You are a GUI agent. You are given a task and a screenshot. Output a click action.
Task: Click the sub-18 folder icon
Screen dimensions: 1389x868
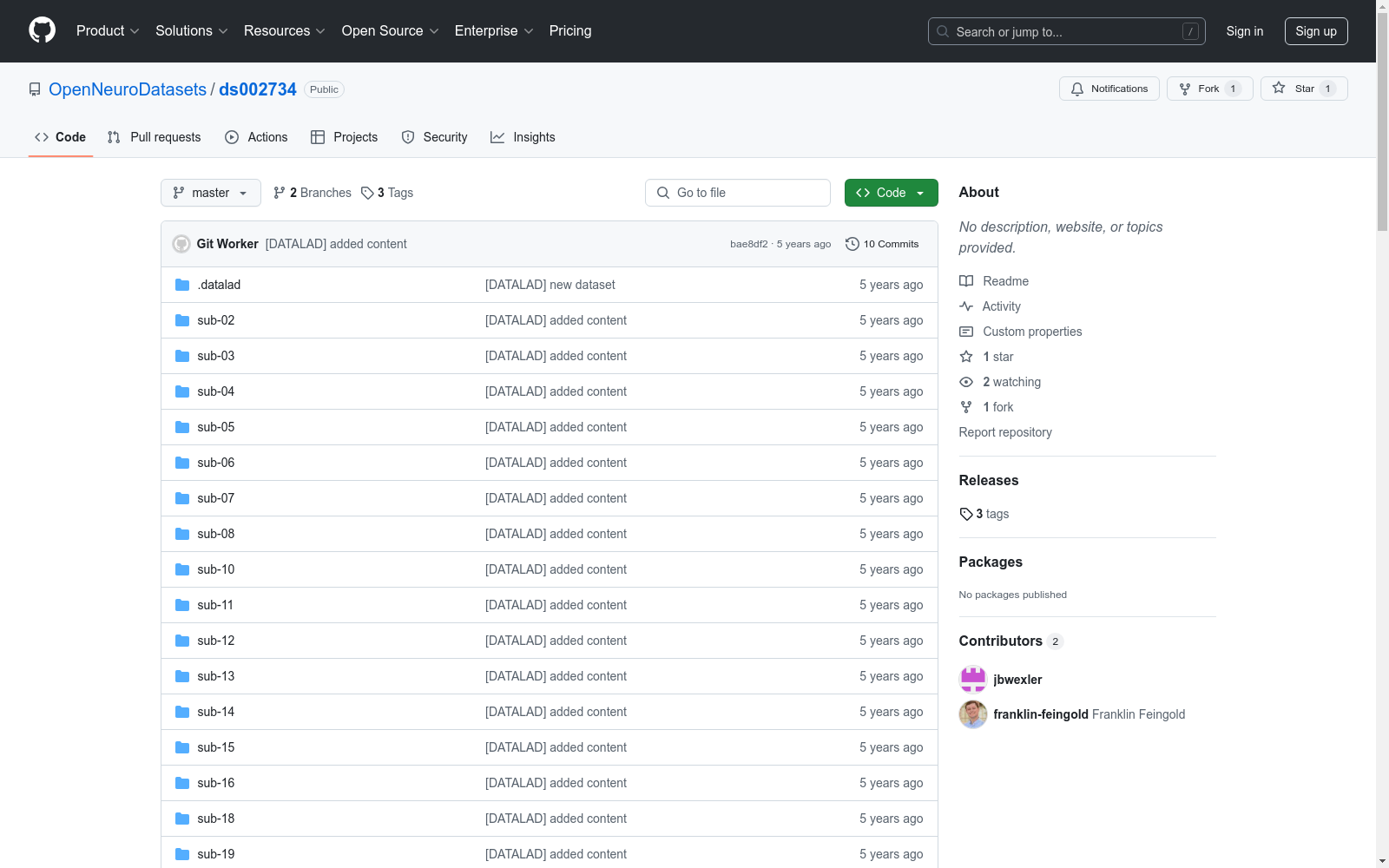pos(182,819)
